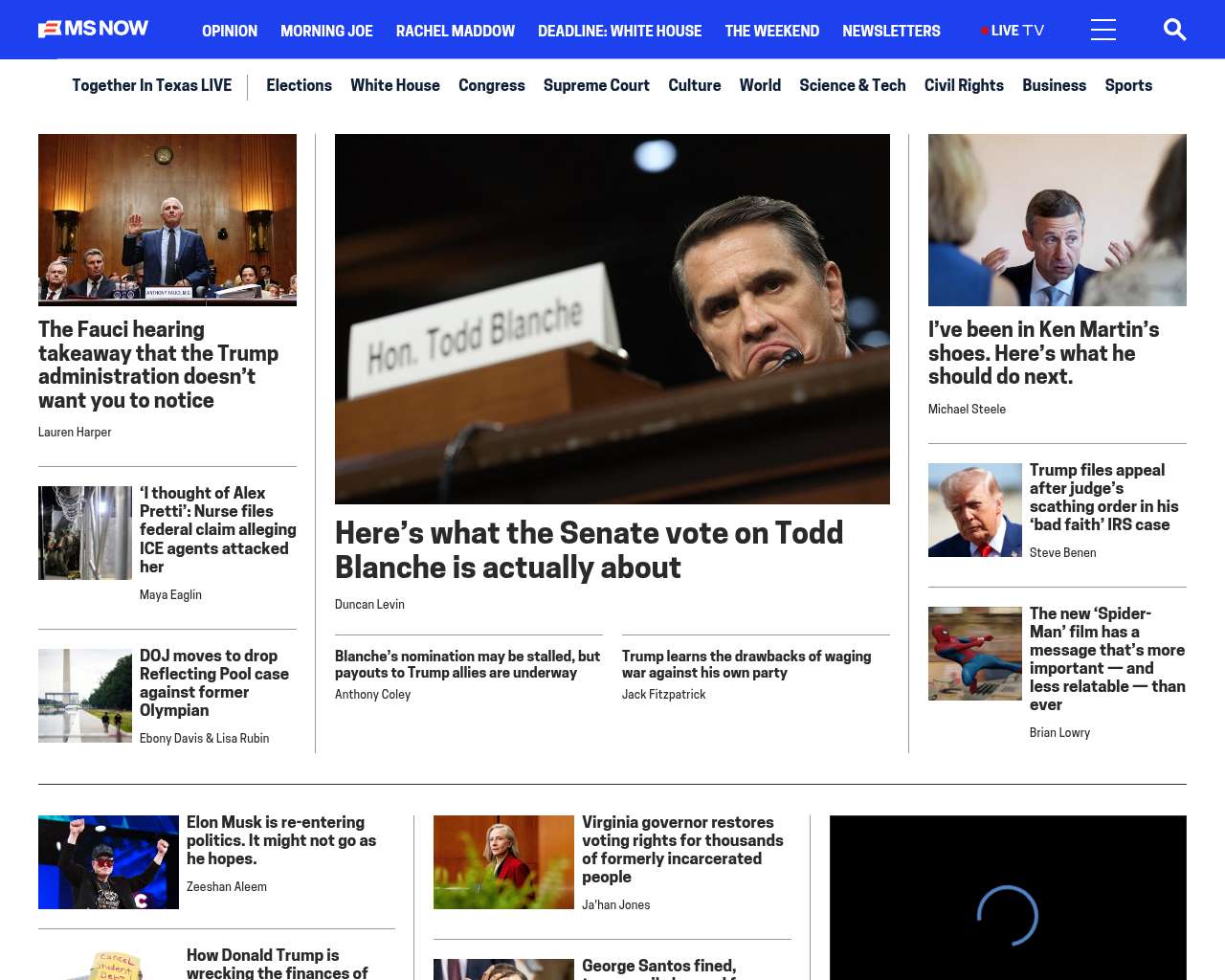Select Science & Tech topic
1225x980 pixels.
click(x=853, y=85)
